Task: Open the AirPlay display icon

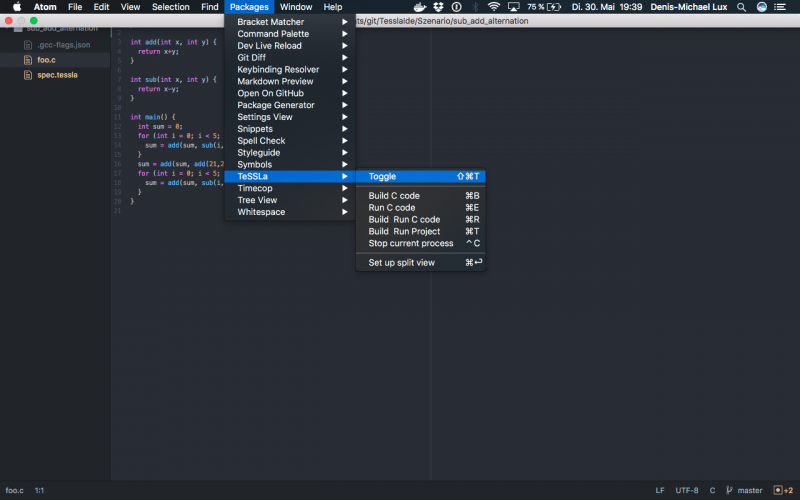Action: click(x=513, y=7)
